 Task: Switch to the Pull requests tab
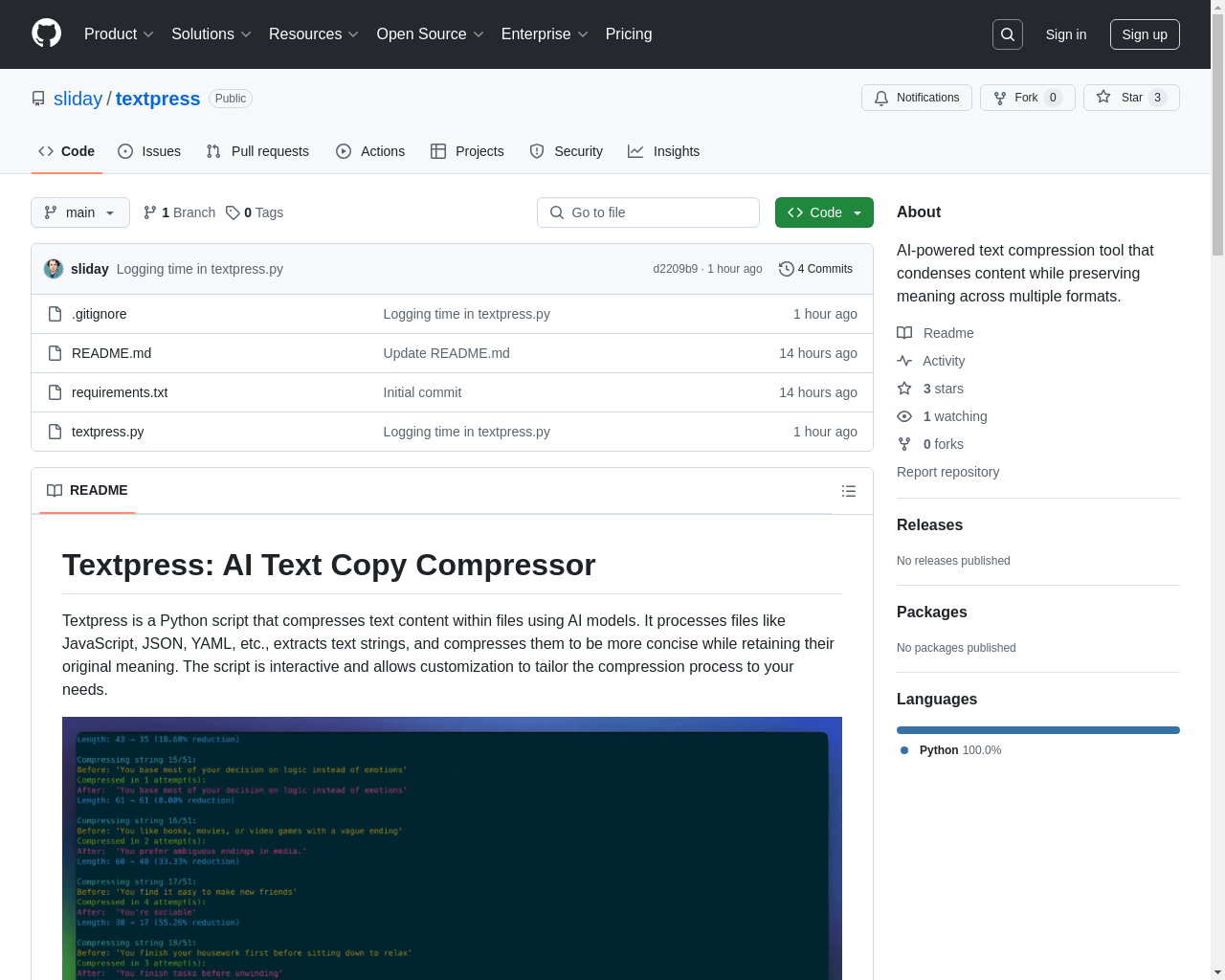click(257, 151)
